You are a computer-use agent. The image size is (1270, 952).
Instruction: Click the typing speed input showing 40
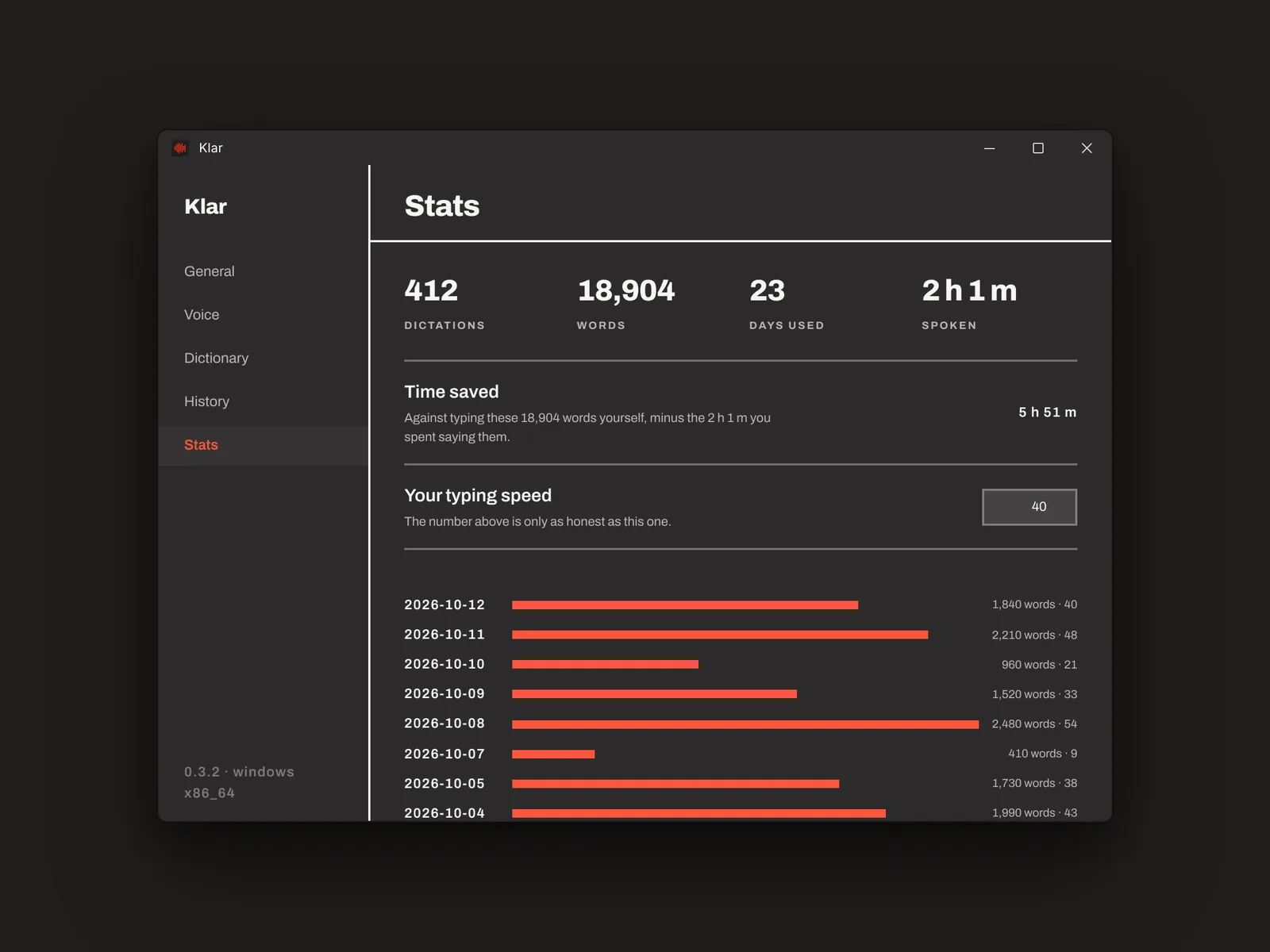click(1029, 507)
